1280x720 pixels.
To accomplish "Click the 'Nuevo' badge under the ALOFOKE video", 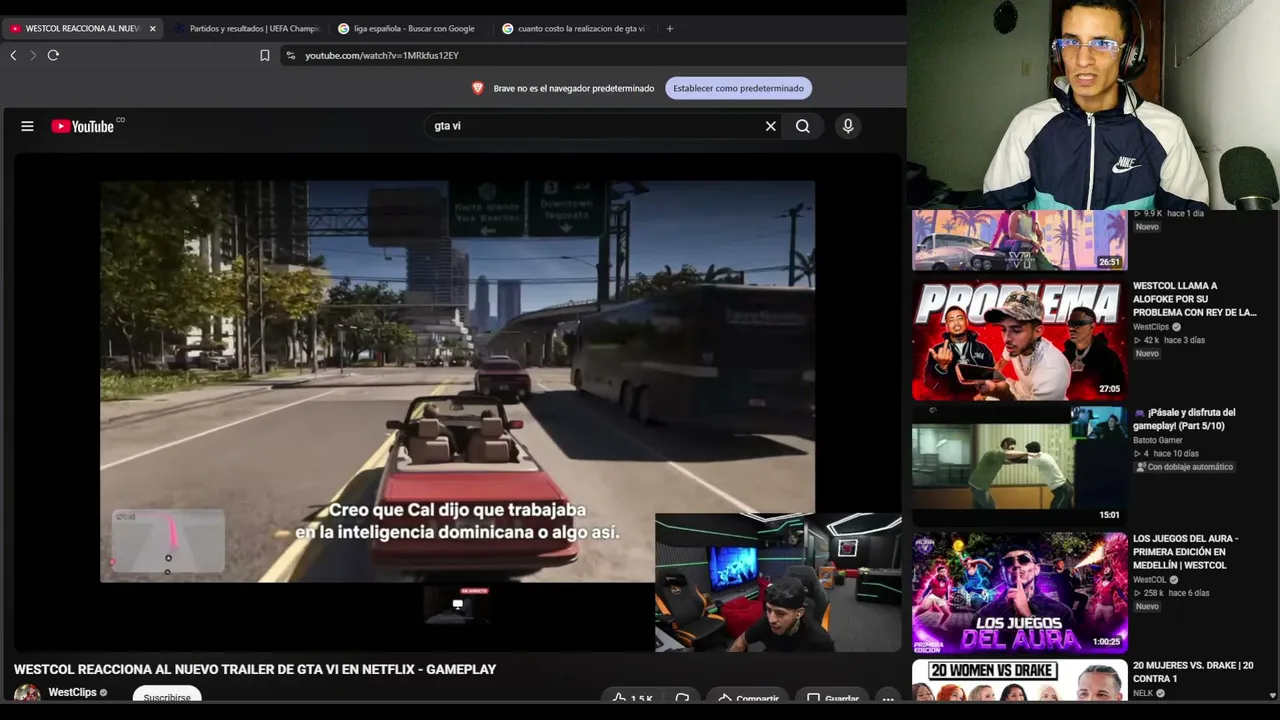I will pos(1147,354).
